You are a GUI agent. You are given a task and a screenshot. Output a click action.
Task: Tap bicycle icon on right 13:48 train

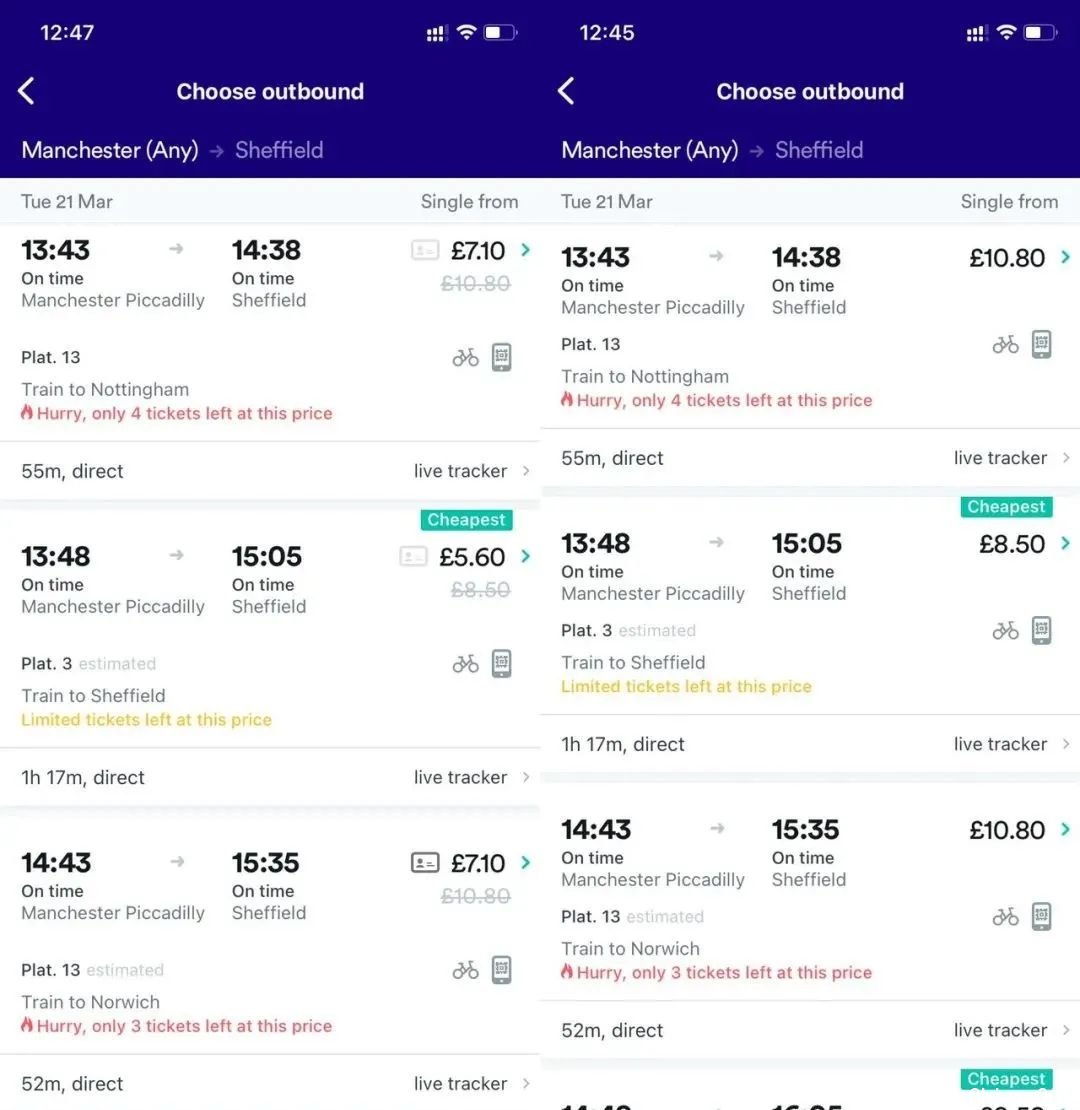[1006, 630]
